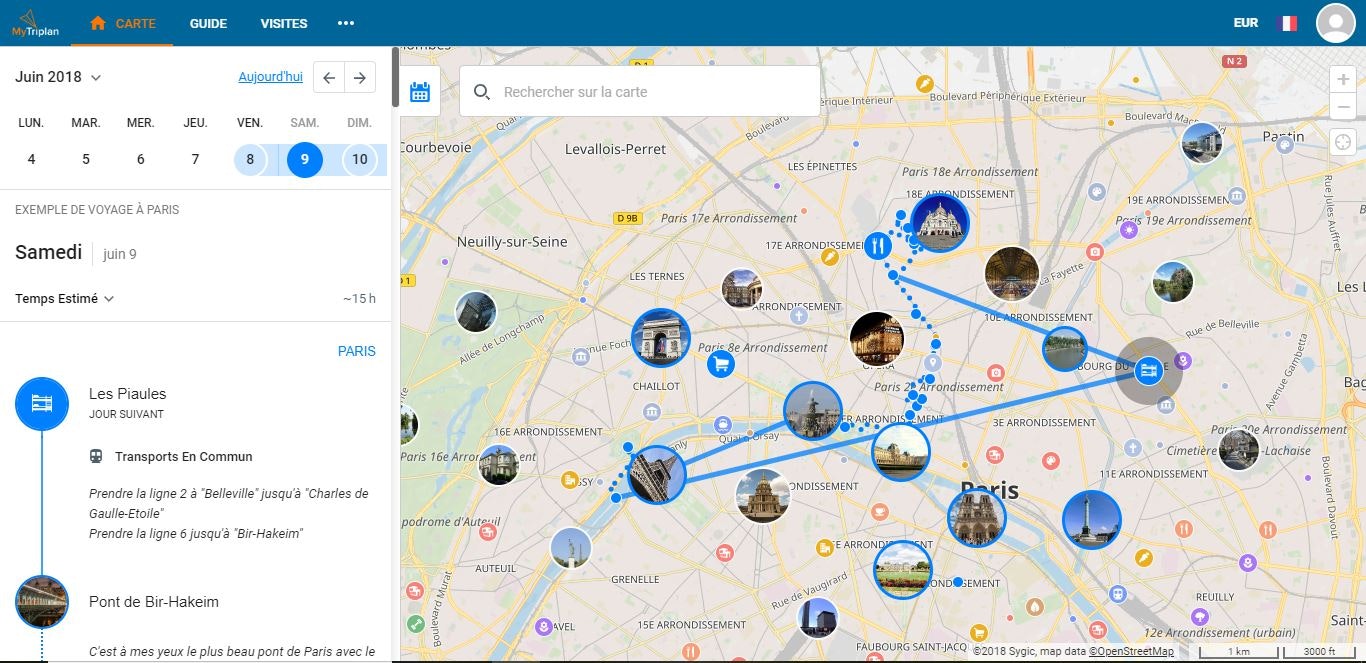This screenshot has width=1366, height=663.
Task: Go to the previous week arrow
Action: (x=329, y=78)
